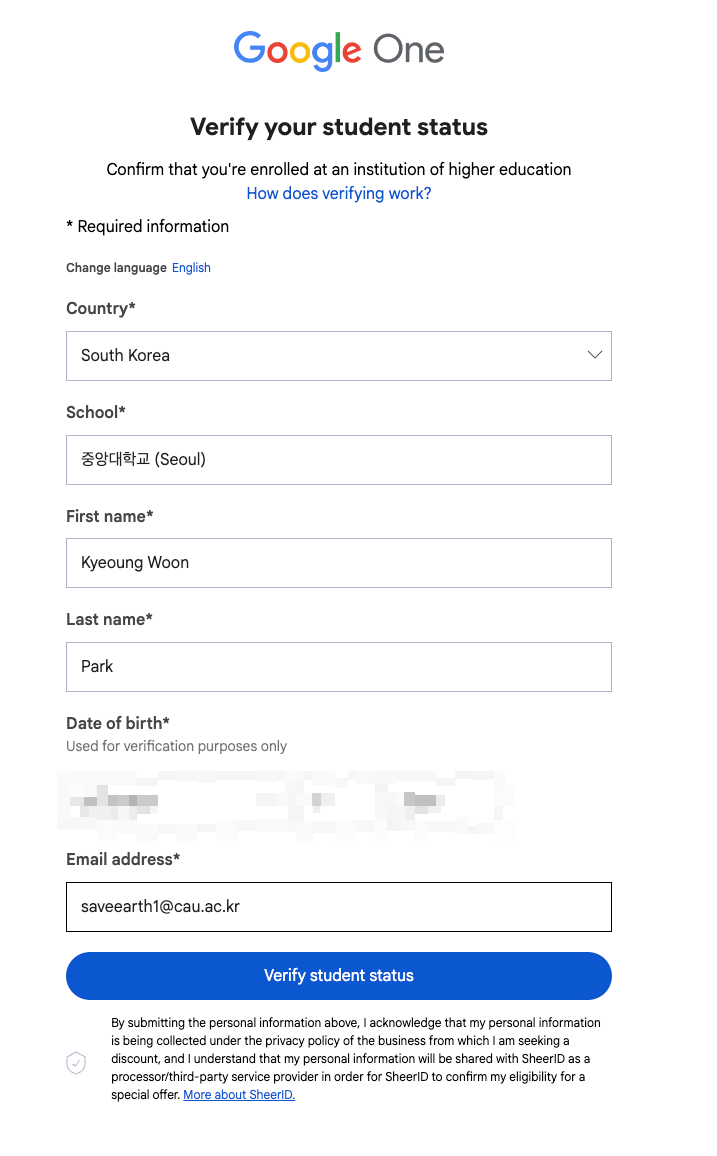
Task: Click the Google One logo
Action: coord(339,50)
